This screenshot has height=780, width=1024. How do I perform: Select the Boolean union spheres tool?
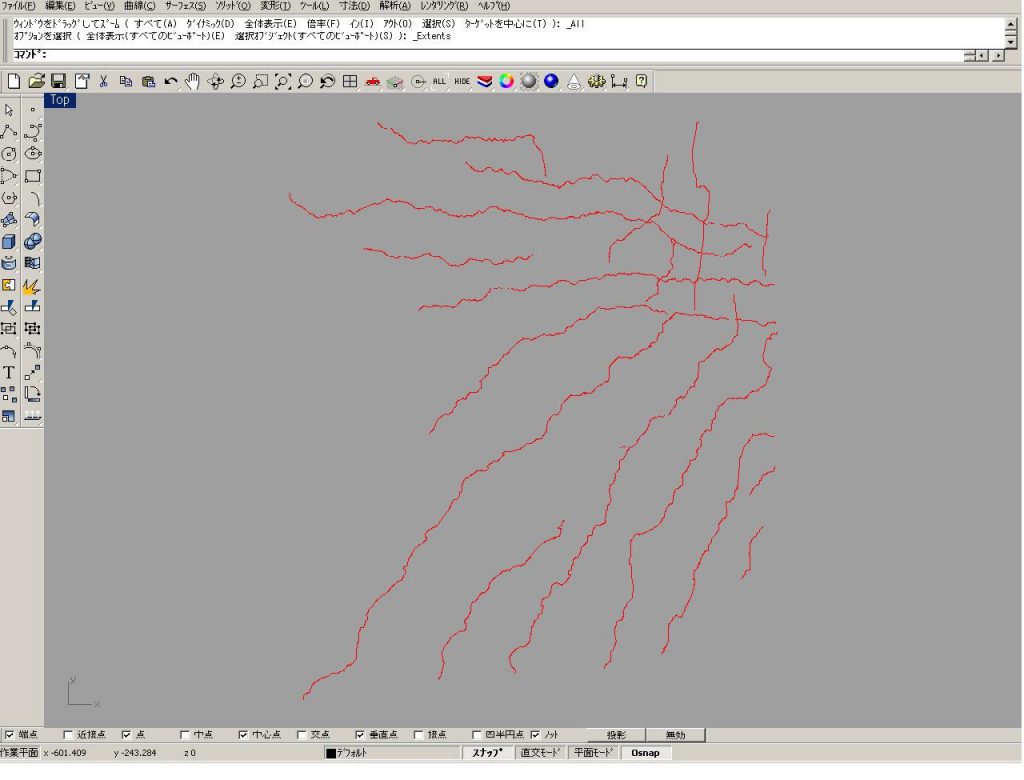[x=33, y=242]
